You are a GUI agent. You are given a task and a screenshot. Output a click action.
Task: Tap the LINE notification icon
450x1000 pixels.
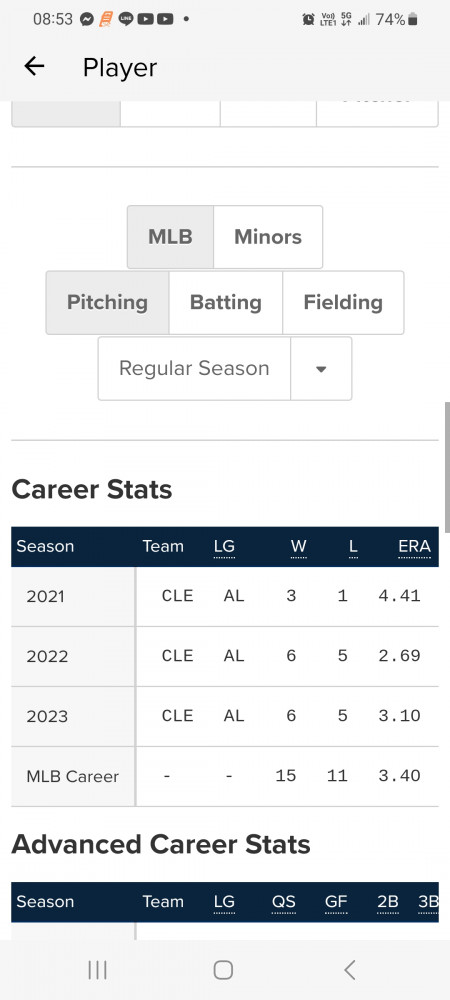point(126,19)
